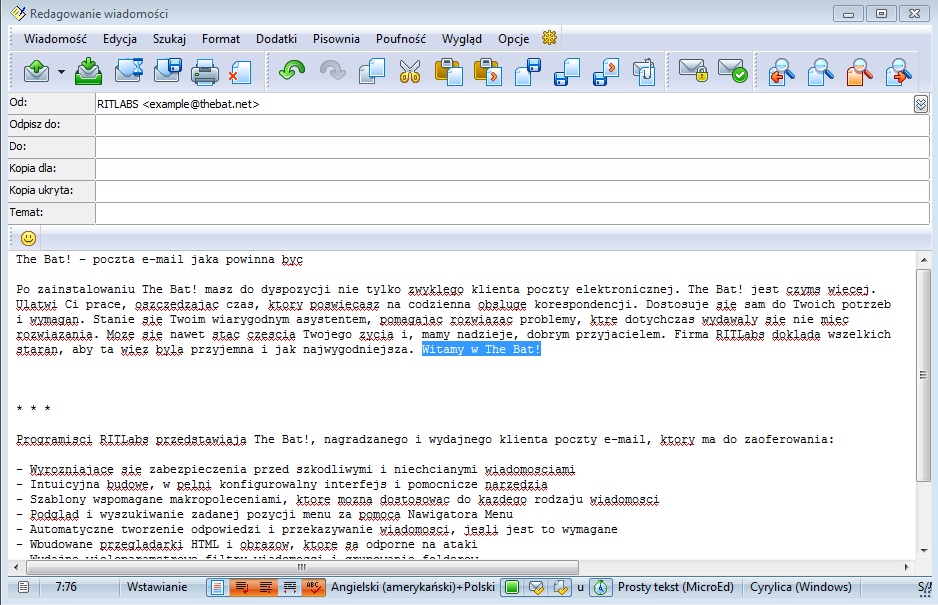Image resolution: width=938 pixels, height=605 pixels.
Task: Click the scissors cut icon
Action: pos(410,71)
